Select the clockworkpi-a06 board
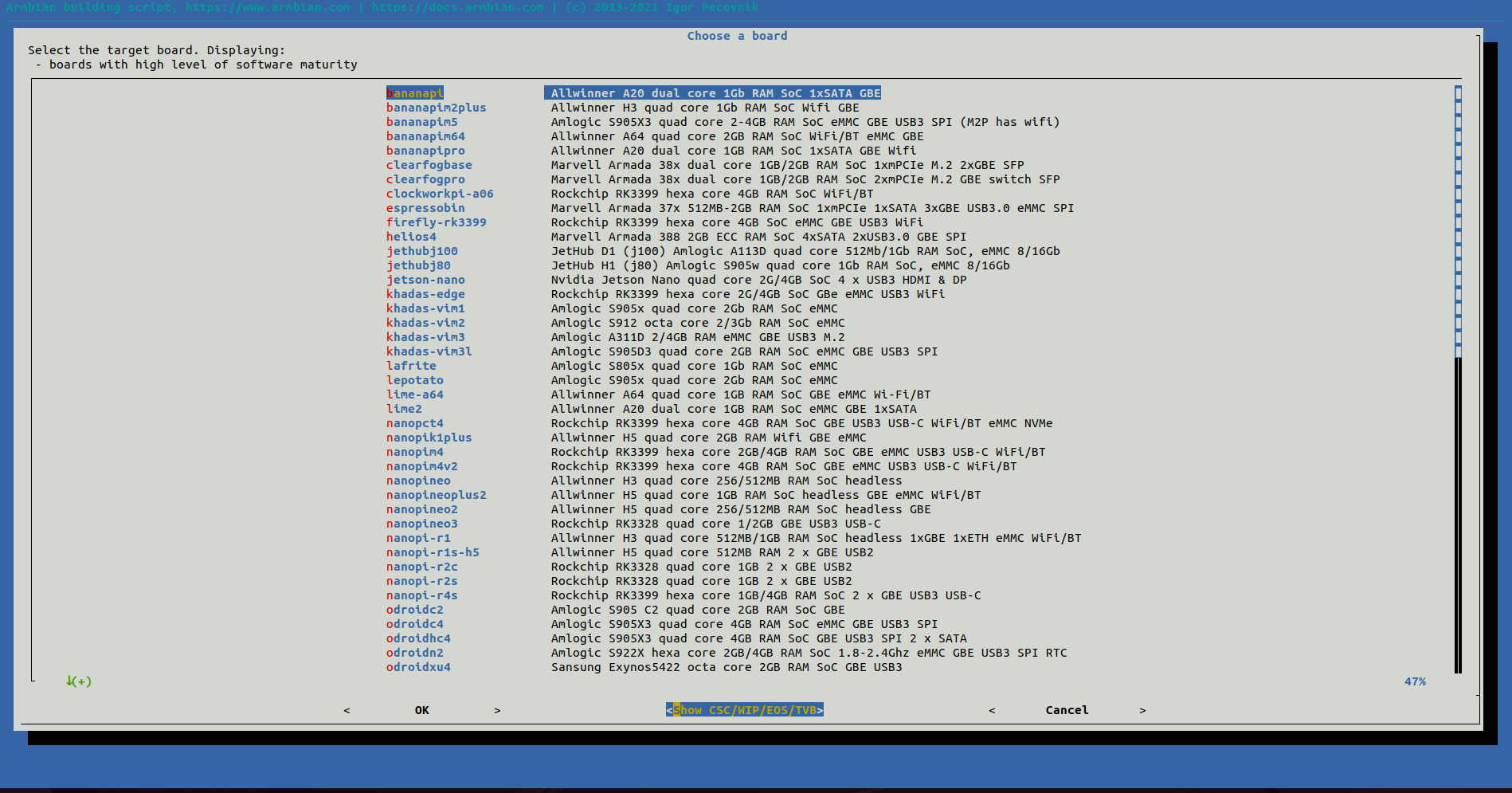 [x=440, y=194]
